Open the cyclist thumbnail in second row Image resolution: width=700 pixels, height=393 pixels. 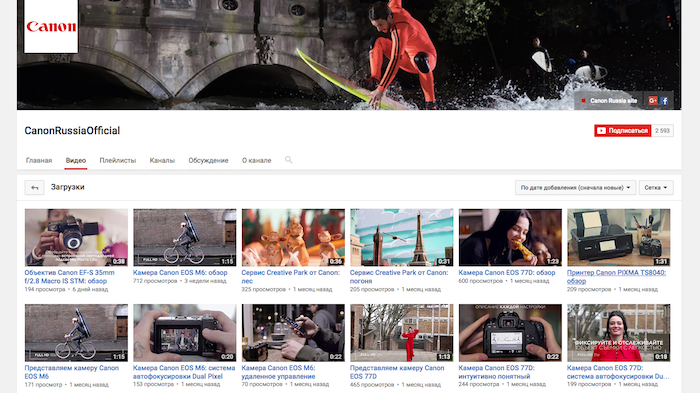tap(76, 333)
